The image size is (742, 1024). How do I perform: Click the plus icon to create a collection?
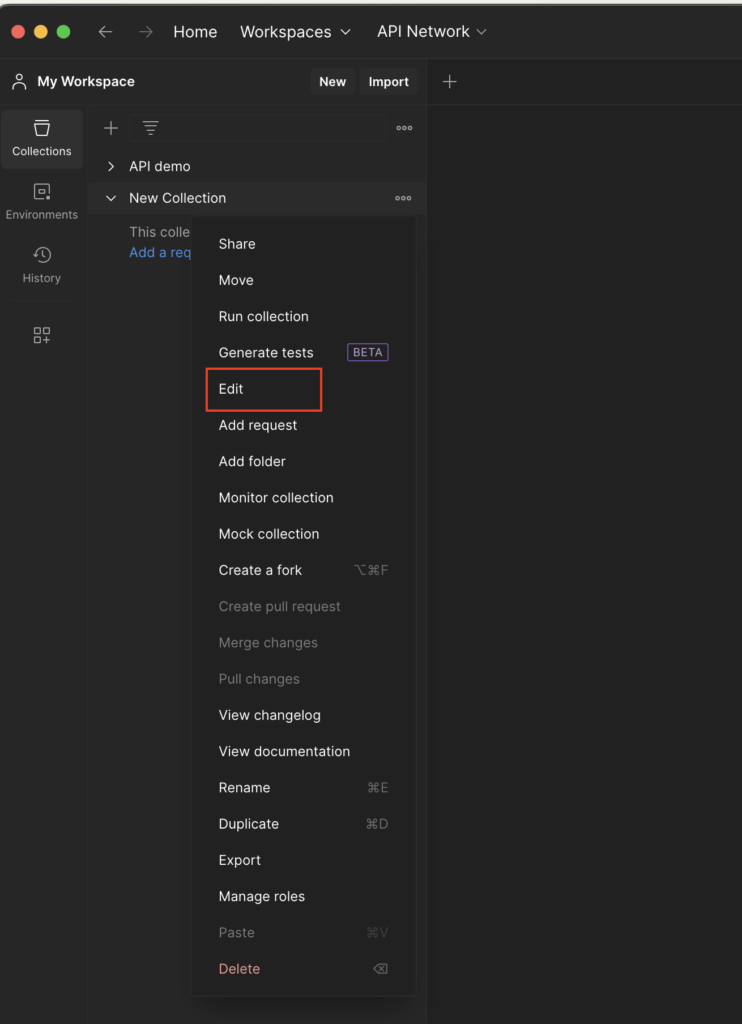point(111,128)
